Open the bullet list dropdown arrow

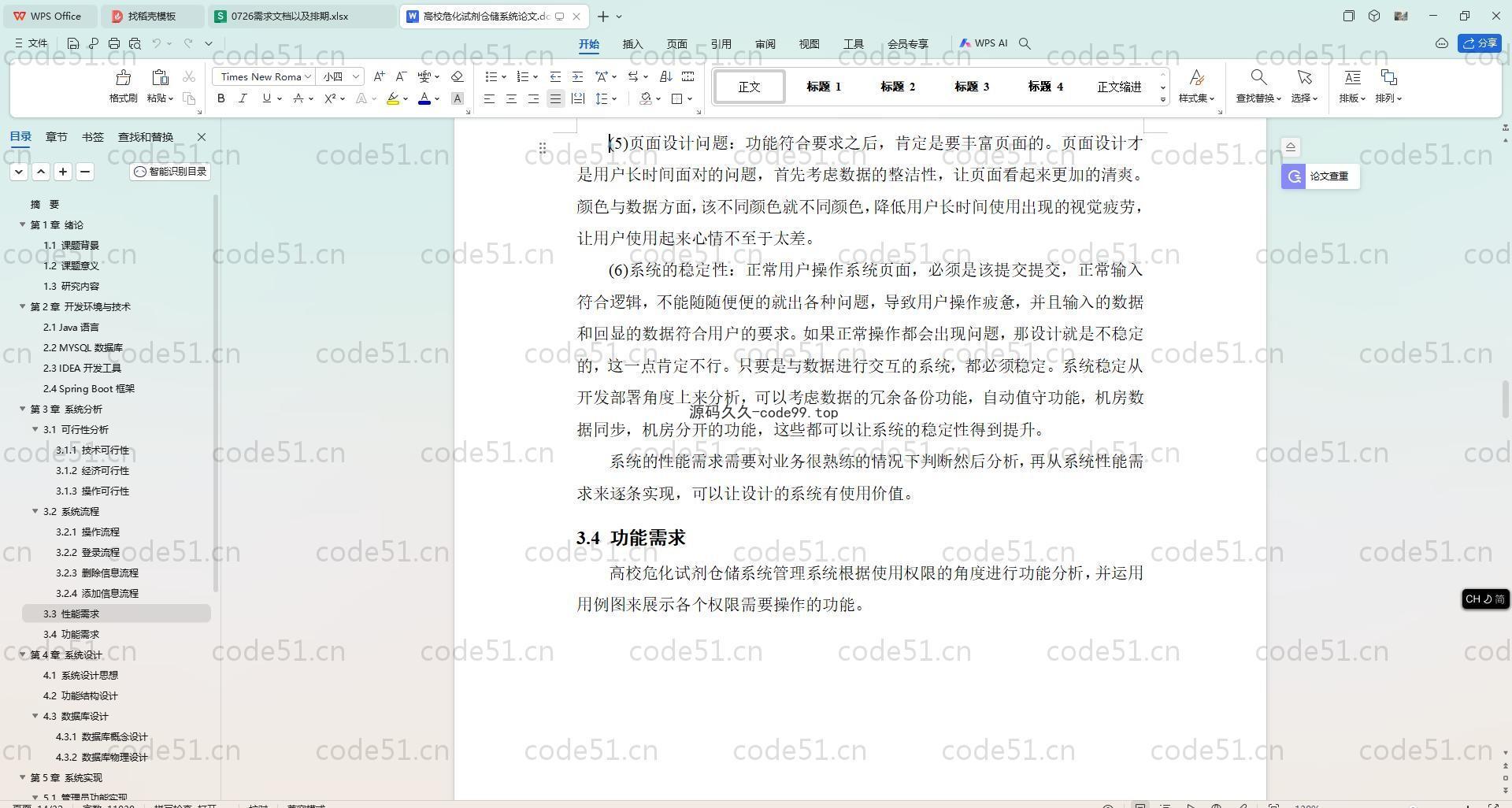(504, 76)
